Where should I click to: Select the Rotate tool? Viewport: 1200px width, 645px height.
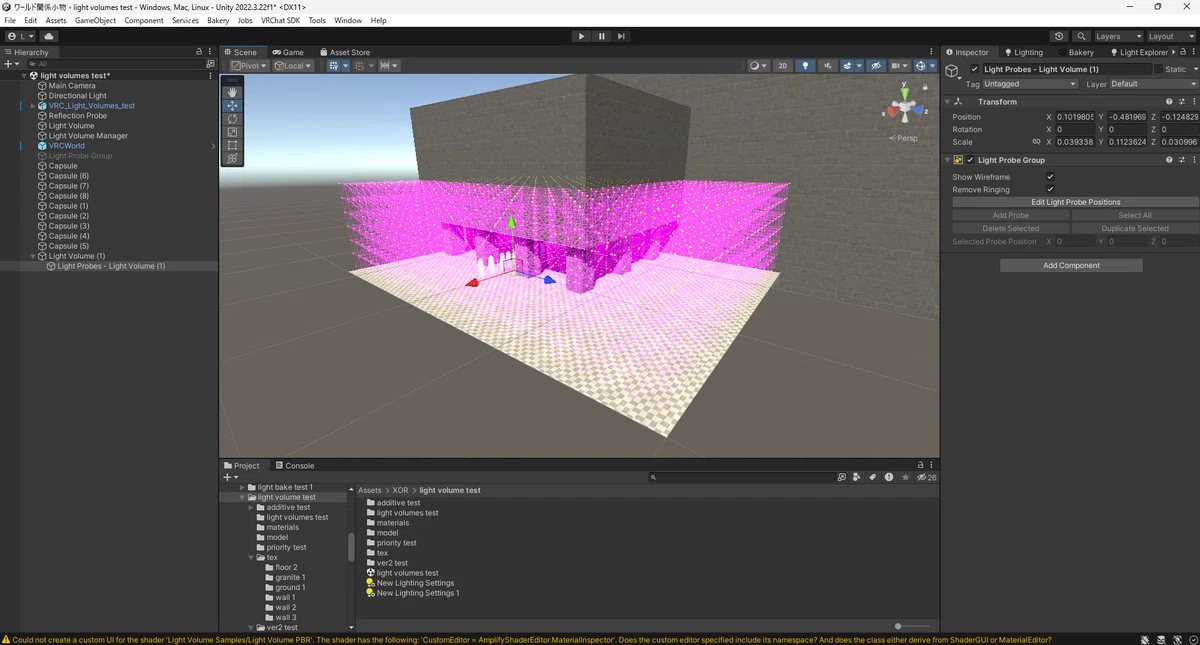(232, 119)
